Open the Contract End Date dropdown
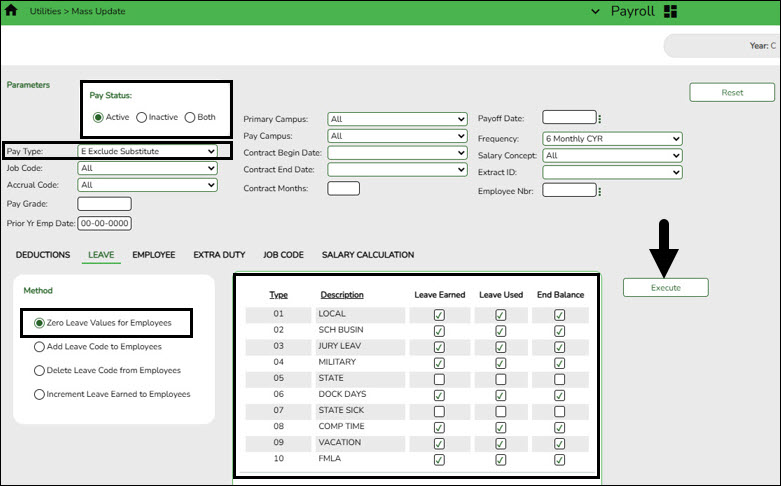Screen dimensions: 781x486 [397, 169]
